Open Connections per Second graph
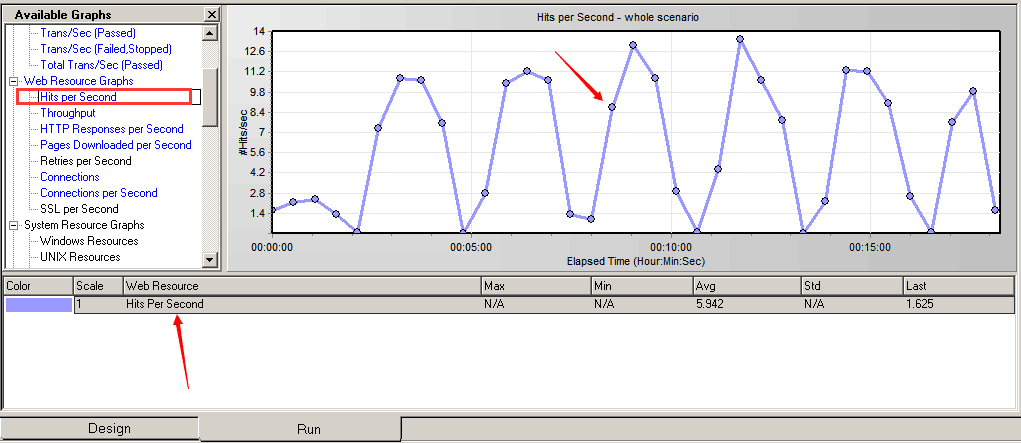Screen dimensions: 1021x443 pyautogui.click(x=98, y=193)
